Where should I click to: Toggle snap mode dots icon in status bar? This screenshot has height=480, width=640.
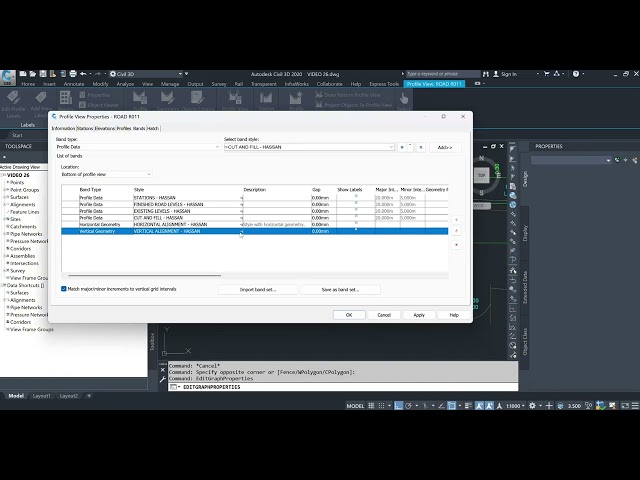(x=381, y=405)
